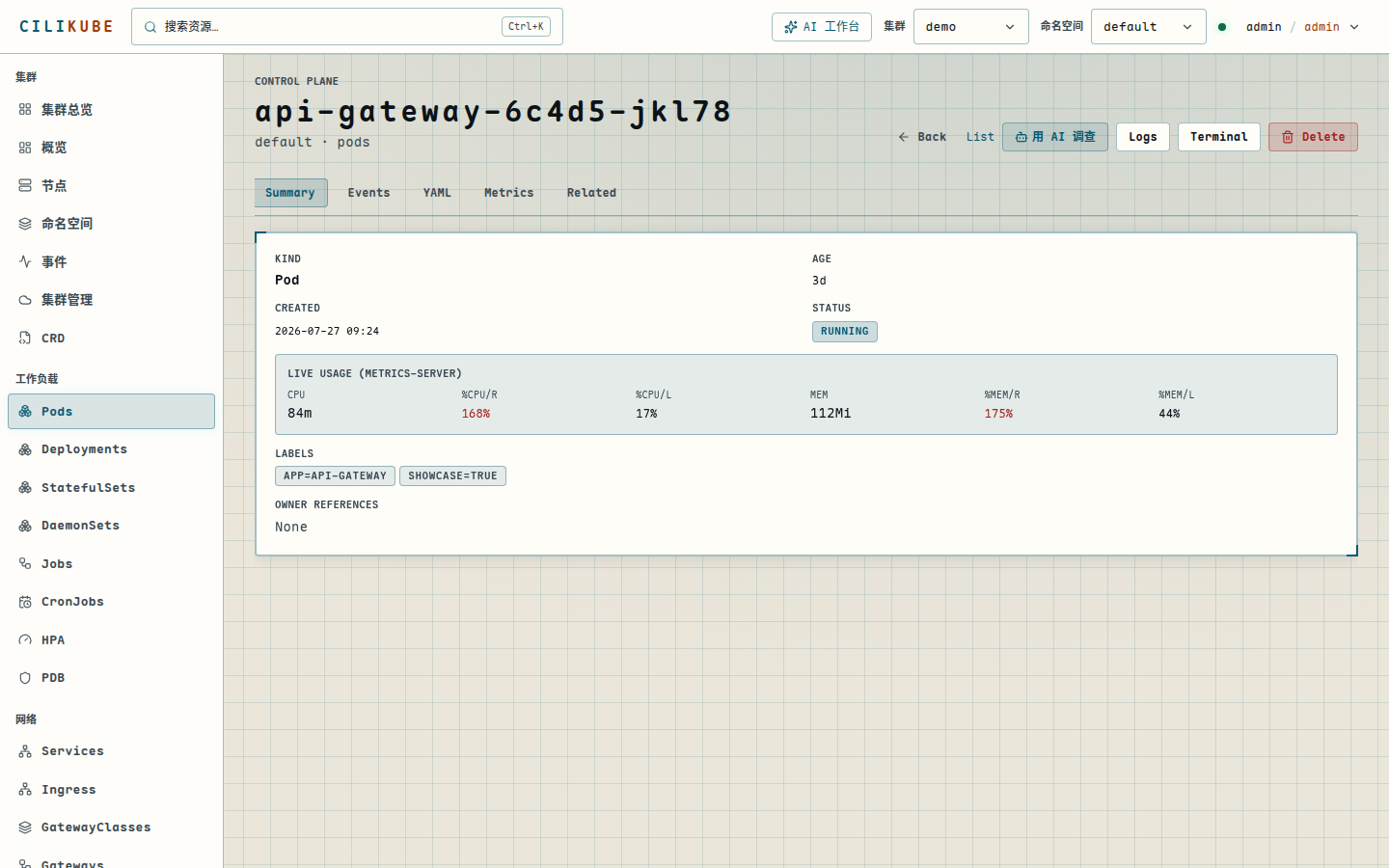Click the SHOWCASE=TRUE label chip
The image size is (1389, 868).
tap(452, 476)
